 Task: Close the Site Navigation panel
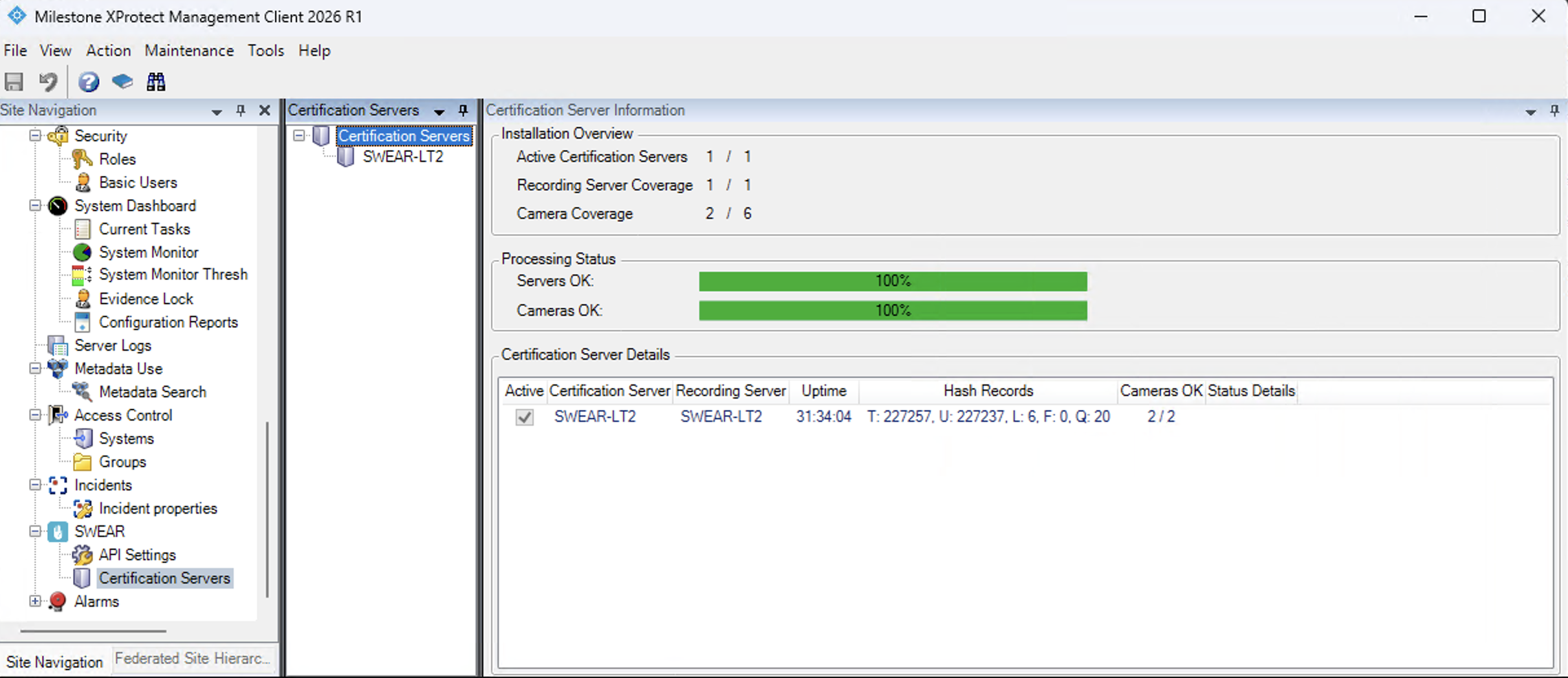(265, 111)
